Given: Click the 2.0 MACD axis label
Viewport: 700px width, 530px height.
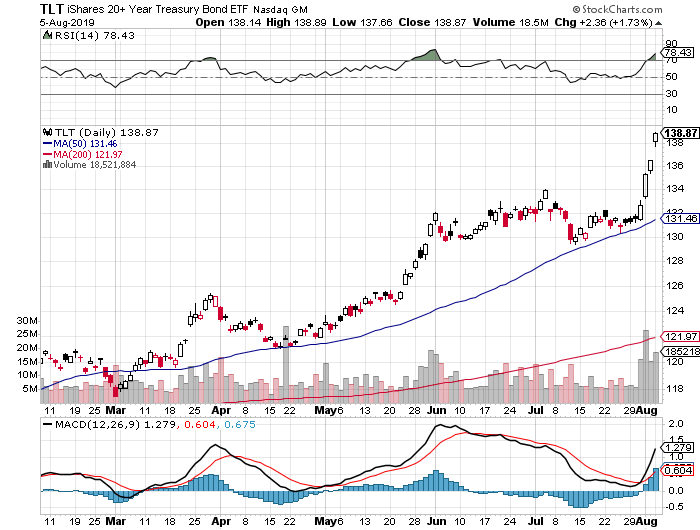Looking at the screenshot, I should [676, 423].
